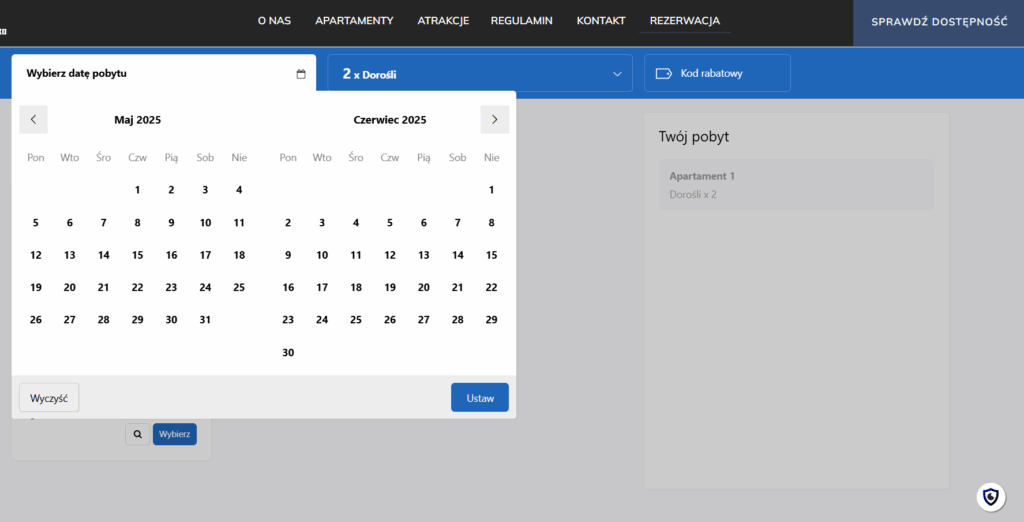Clear selected dates with Wyczyść button
Screen dimensions: 1024x522
(x=49, y=398)
